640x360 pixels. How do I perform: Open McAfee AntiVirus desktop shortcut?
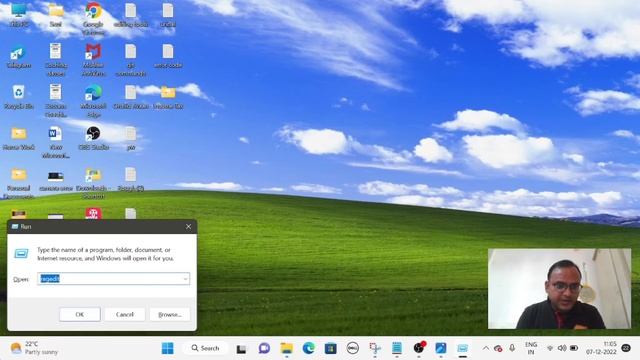(x=93, y=60)
